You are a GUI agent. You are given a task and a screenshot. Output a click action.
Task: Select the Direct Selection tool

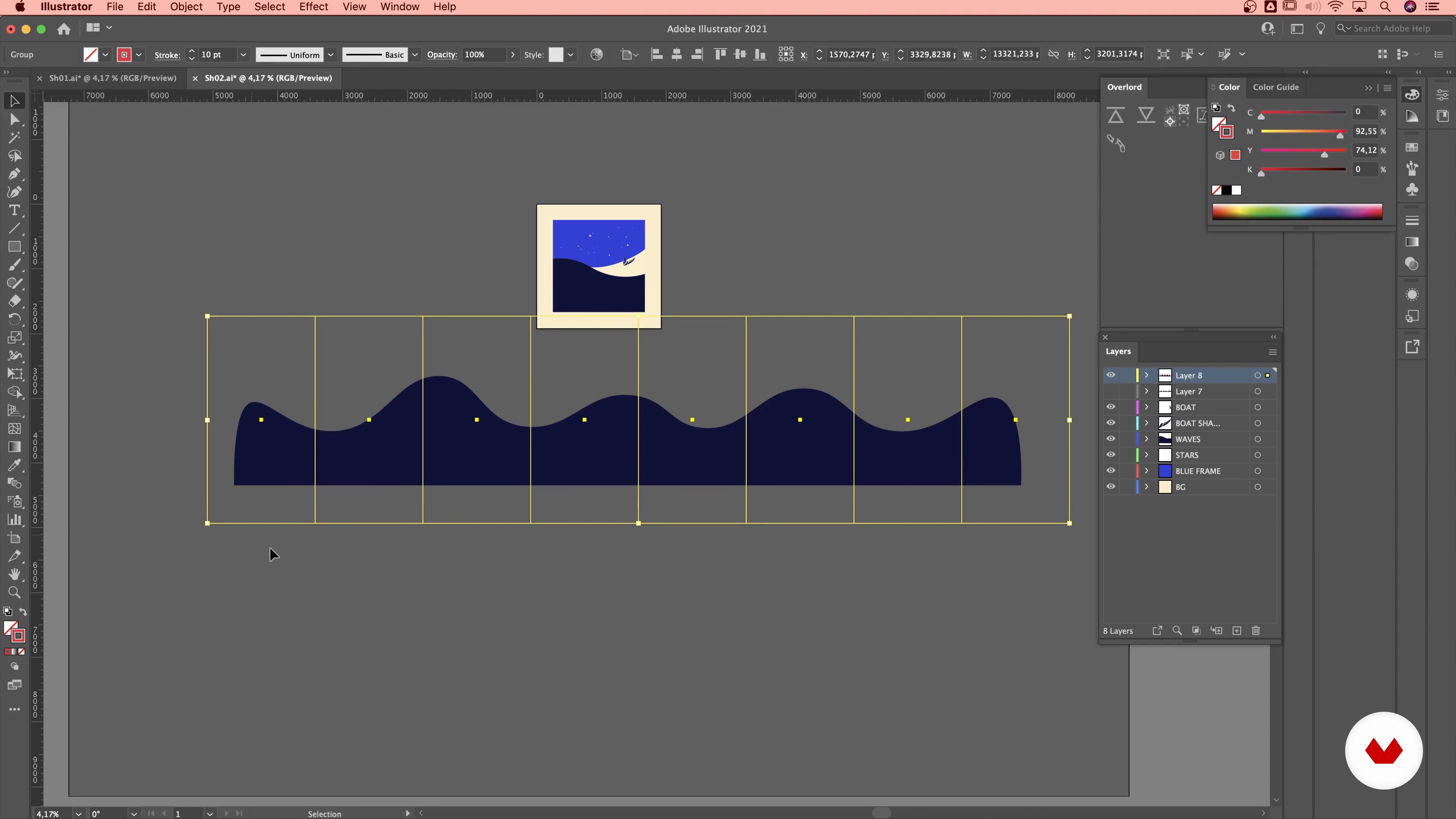(15, 119)
